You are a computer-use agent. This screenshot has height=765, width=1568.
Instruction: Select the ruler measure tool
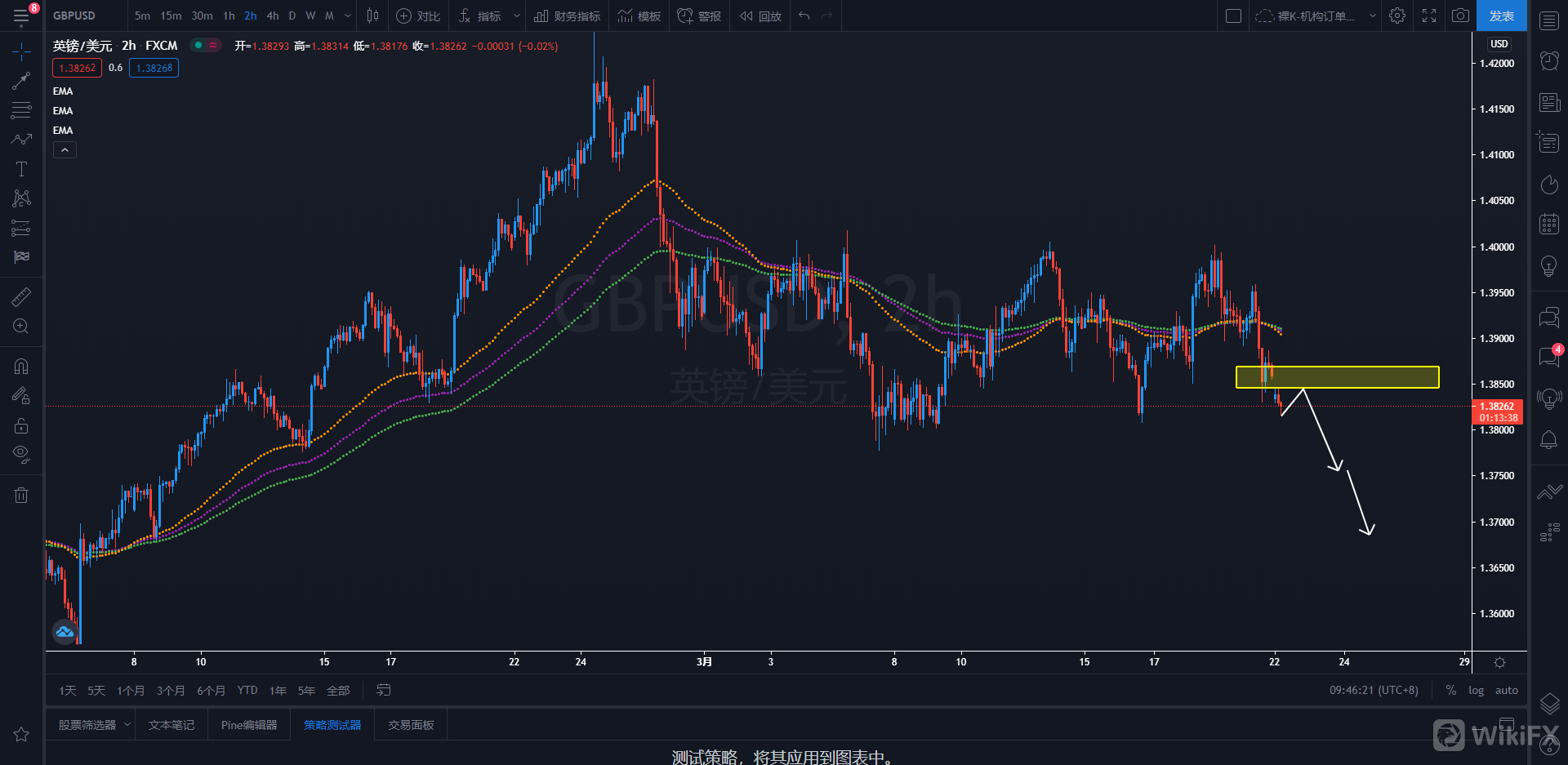point(21,297)
